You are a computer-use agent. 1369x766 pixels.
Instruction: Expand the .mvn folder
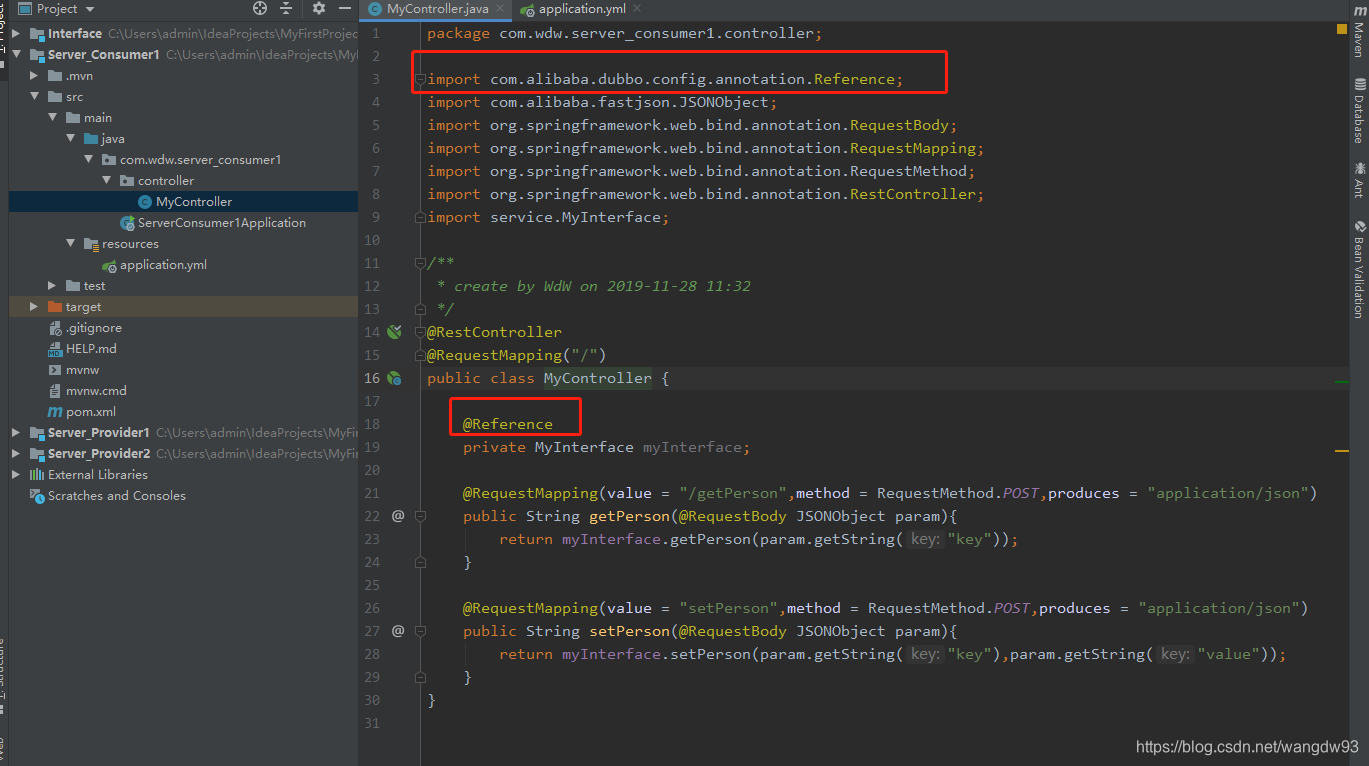(35, 76)
